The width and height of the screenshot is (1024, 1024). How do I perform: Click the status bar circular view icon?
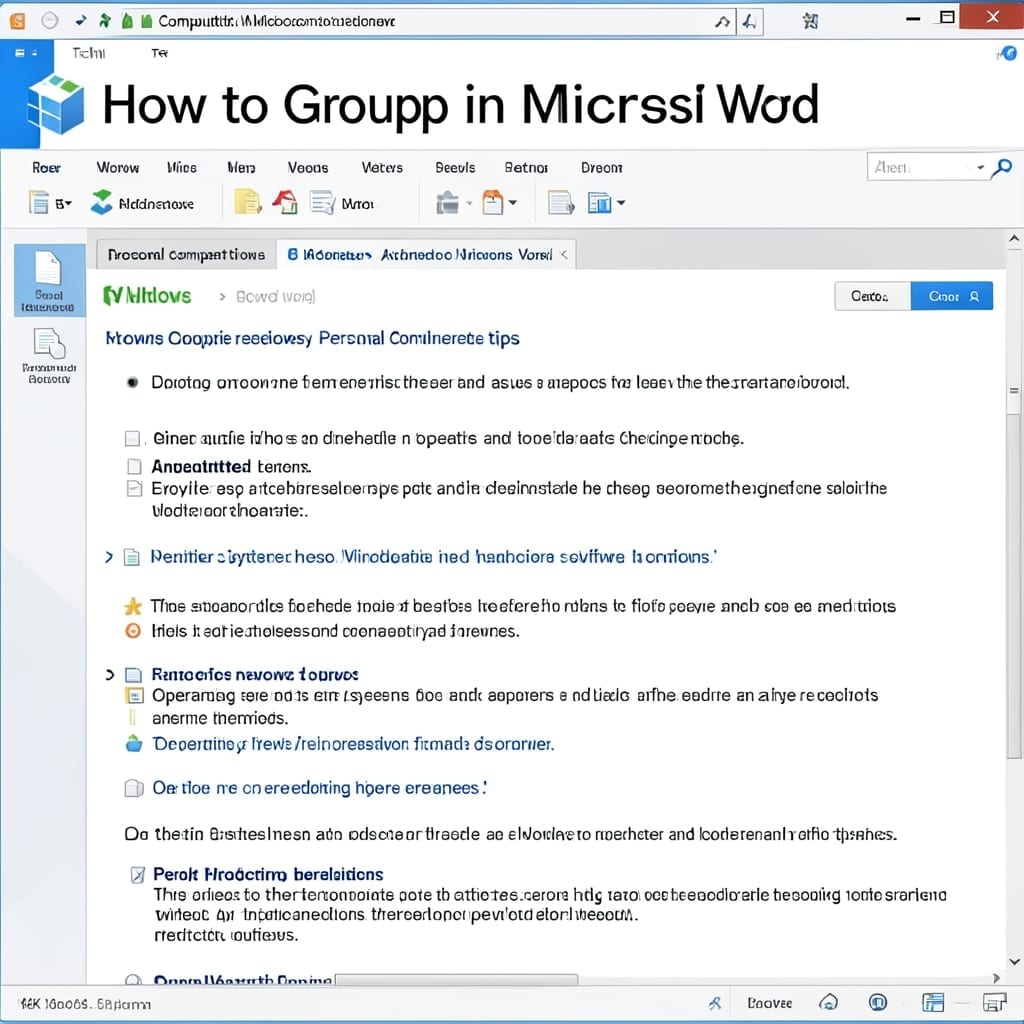tap(878, 1002)
